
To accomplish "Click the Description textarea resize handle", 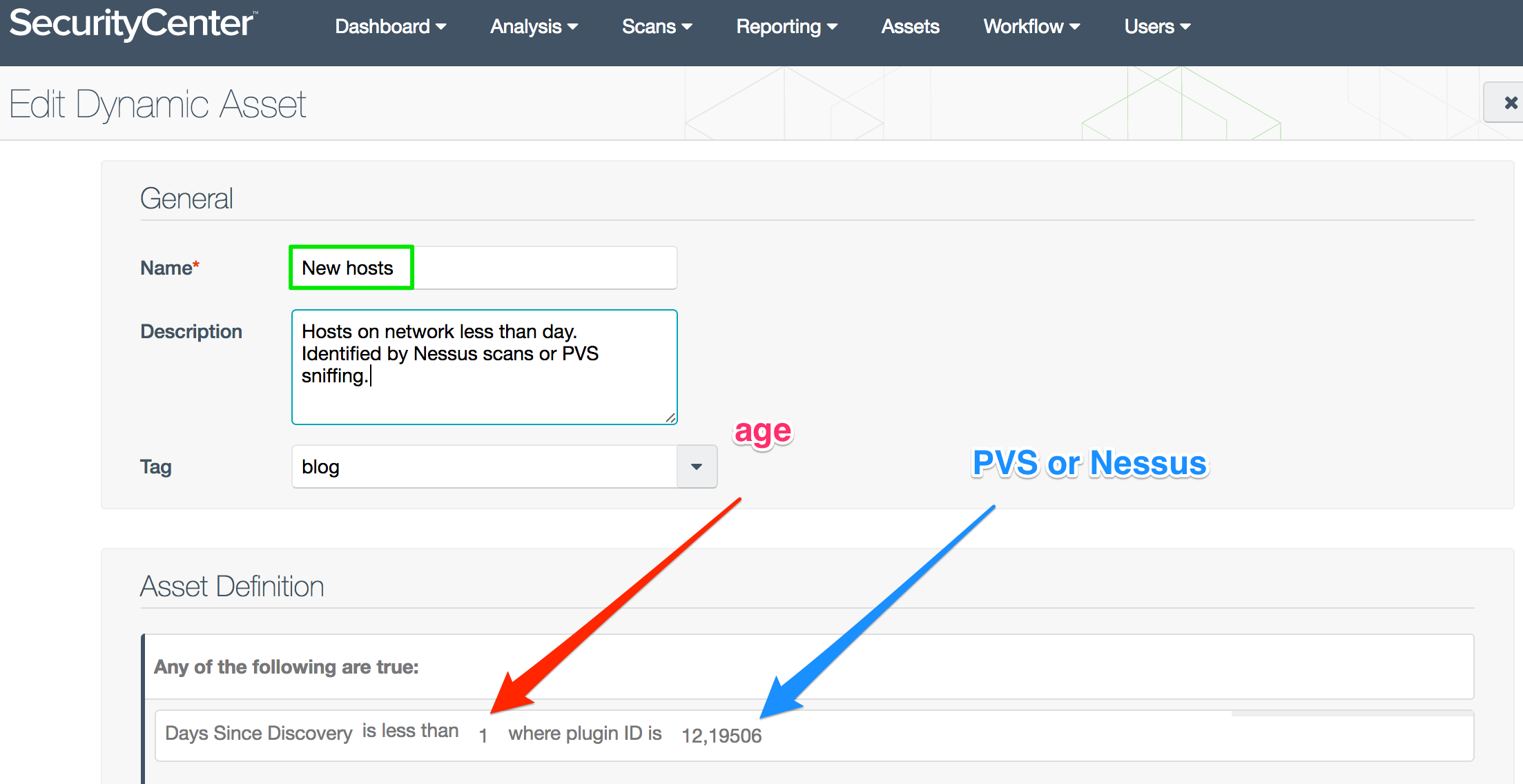I will coord(670,418).
